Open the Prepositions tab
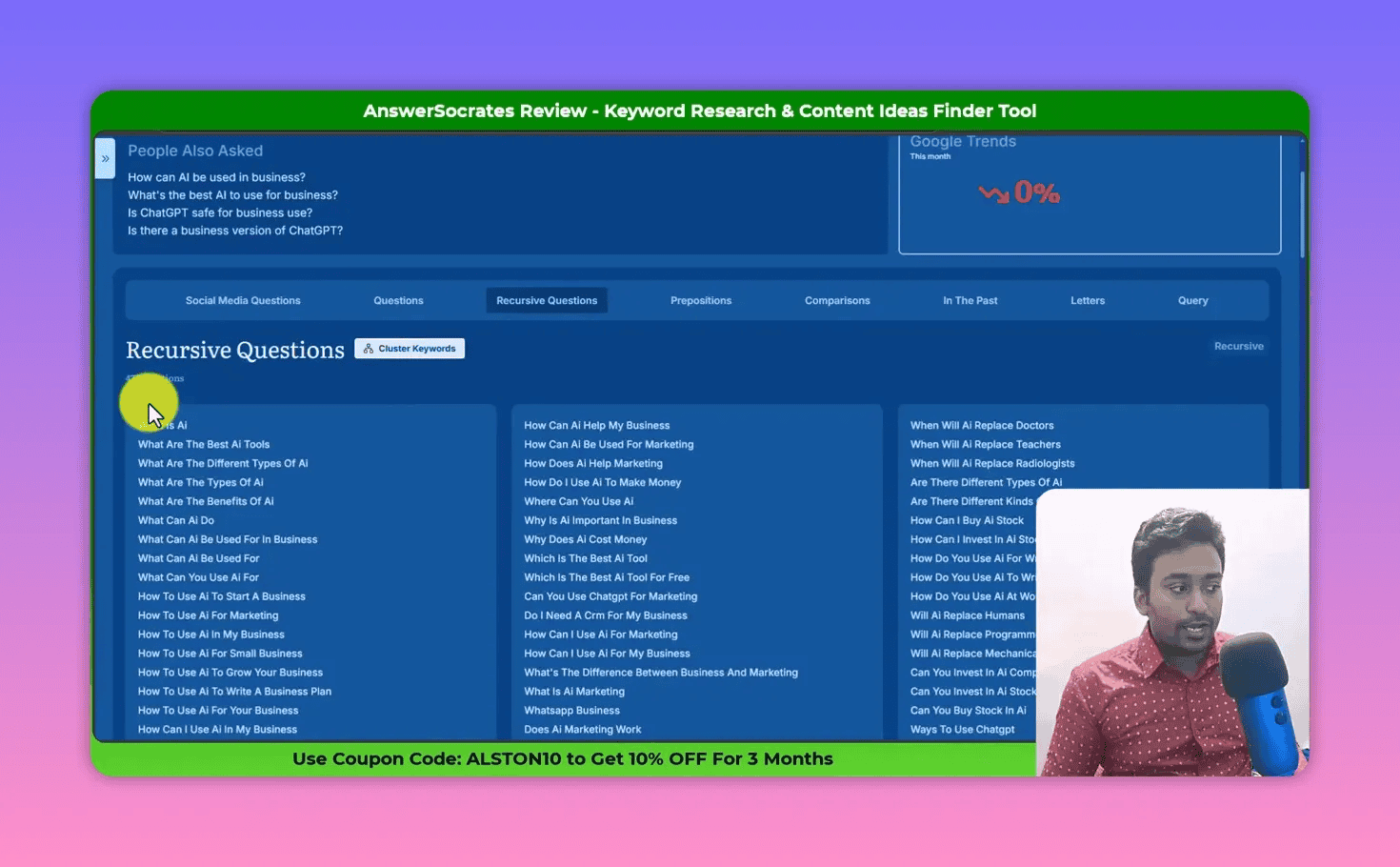The image size is (1400, 867). pos(701,301)
